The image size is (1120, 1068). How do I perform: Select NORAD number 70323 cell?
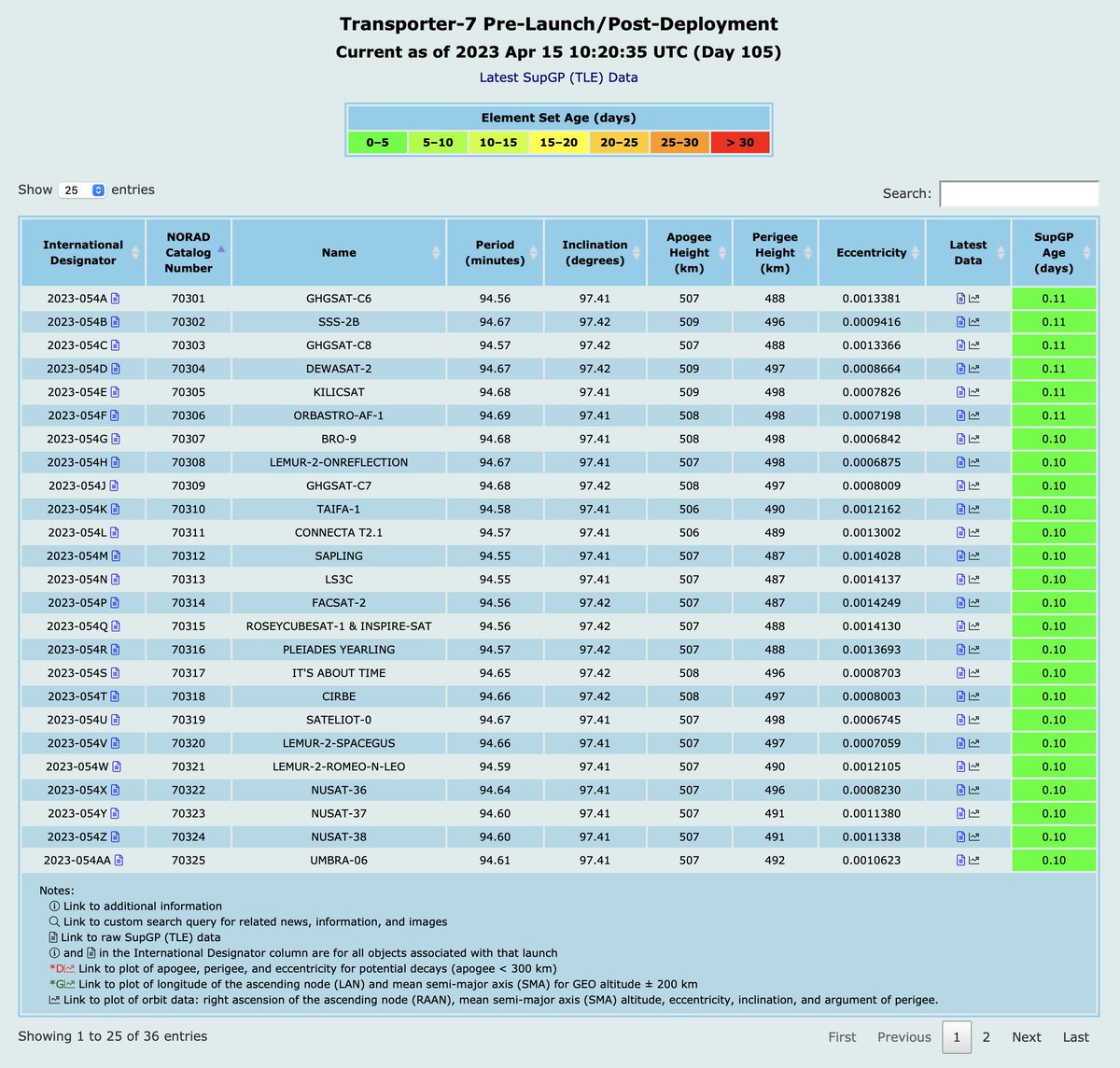189,813
